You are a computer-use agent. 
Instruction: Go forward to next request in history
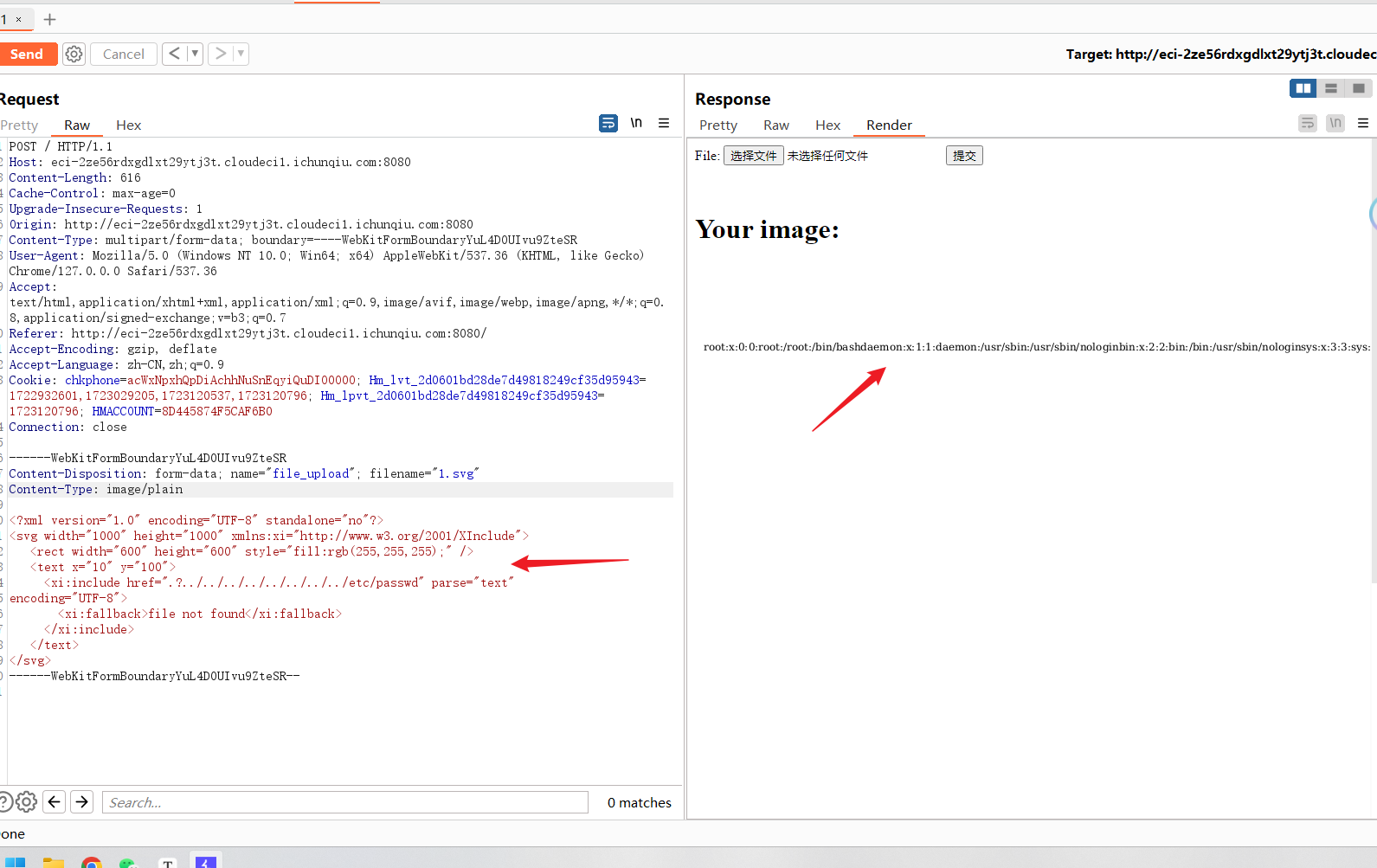click(221, 54)
